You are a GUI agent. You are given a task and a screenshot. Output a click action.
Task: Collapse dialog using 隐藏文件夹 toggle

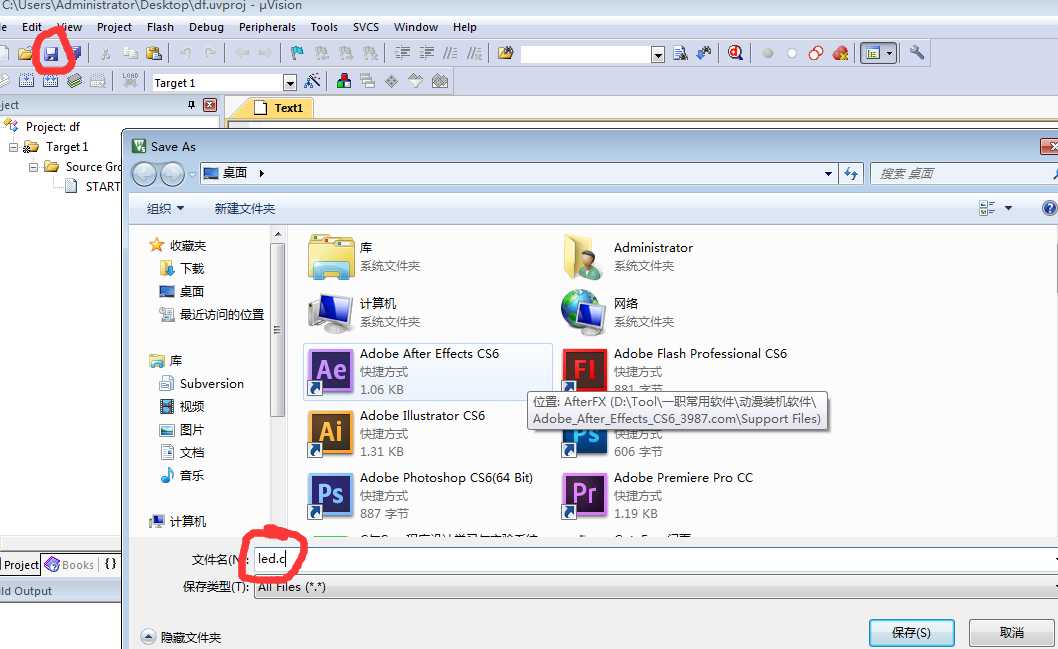[x=181, y=637]
